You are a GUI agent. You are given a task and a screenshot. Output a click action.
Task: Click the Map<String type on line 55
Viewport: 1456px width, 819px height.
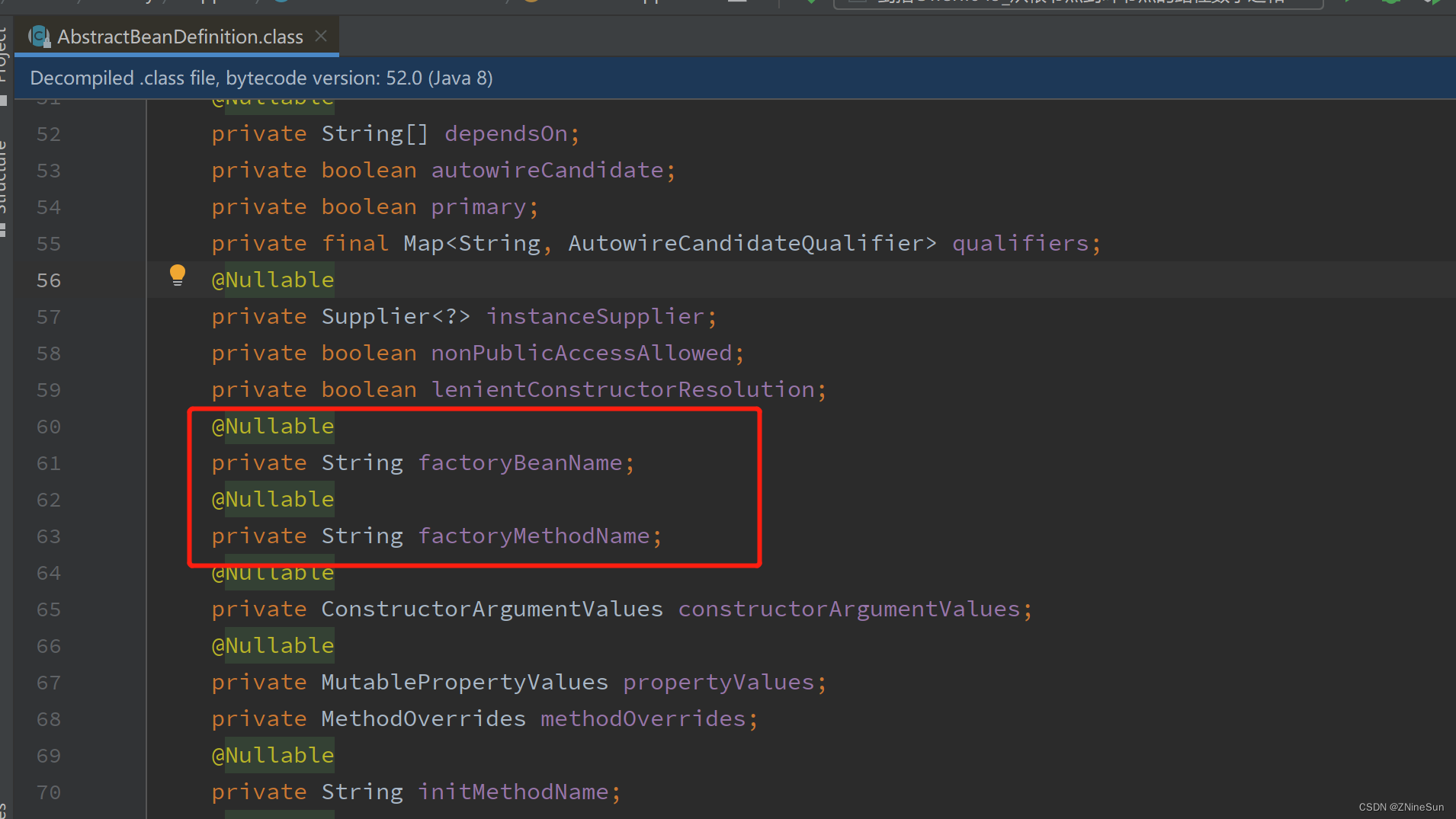coord(472,244)
